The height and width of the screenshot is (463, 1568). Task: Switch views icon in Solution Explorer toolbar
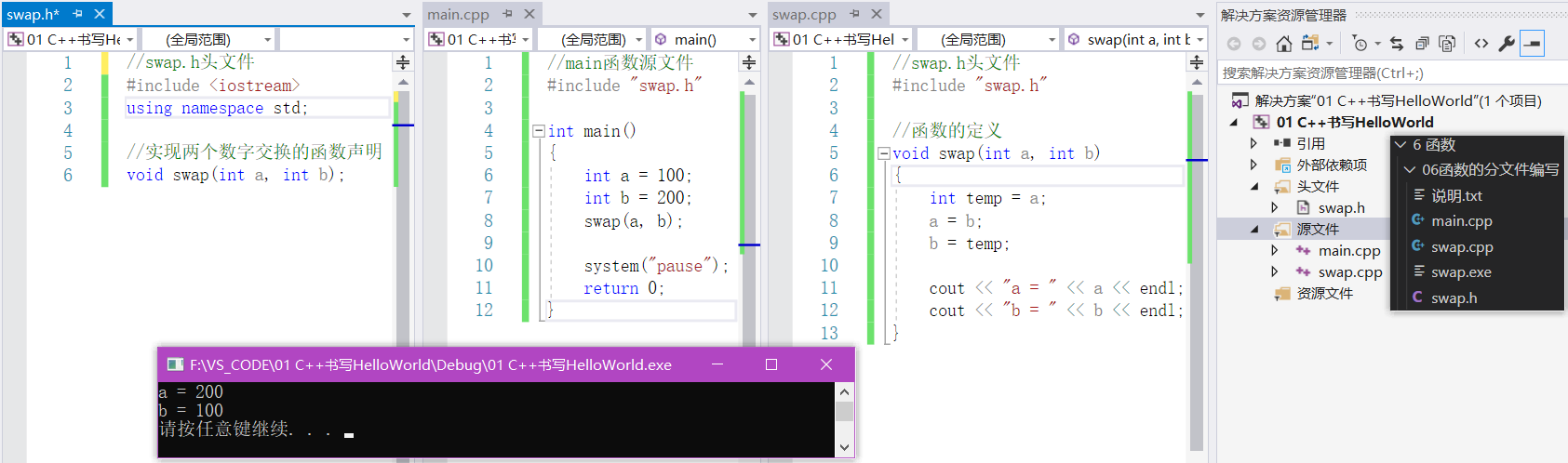[x=1311, y=44]
